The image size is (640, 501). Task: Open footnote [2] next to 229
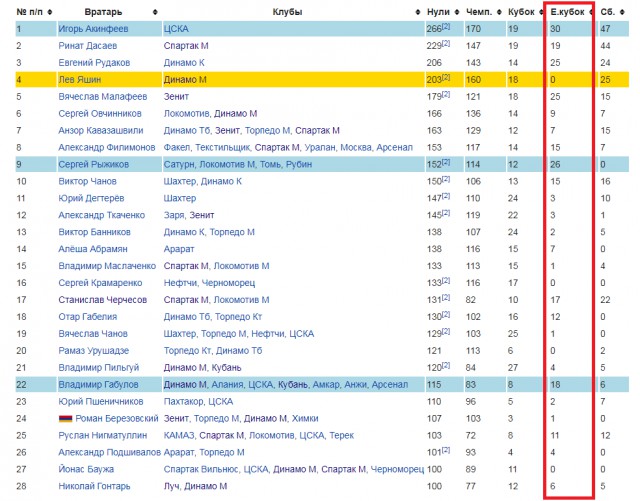click(446, 43)
